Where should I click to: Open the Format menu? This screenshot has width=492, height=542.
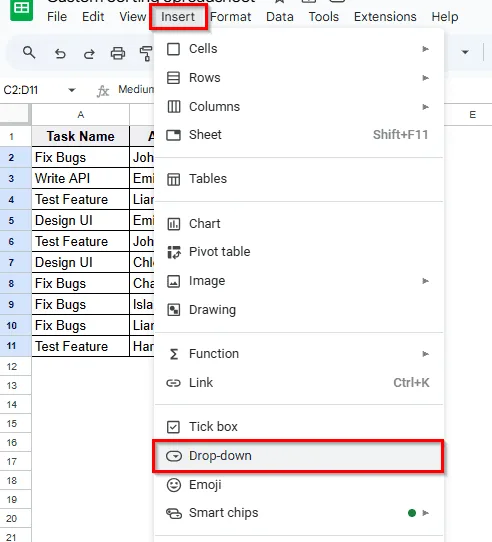point(230,17)
